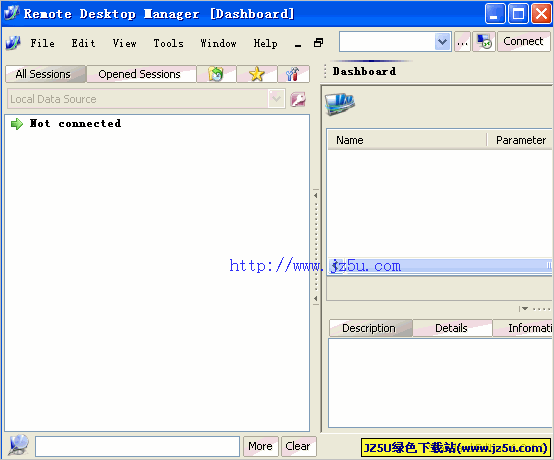Click the quick connect host input field

point(387,42)
